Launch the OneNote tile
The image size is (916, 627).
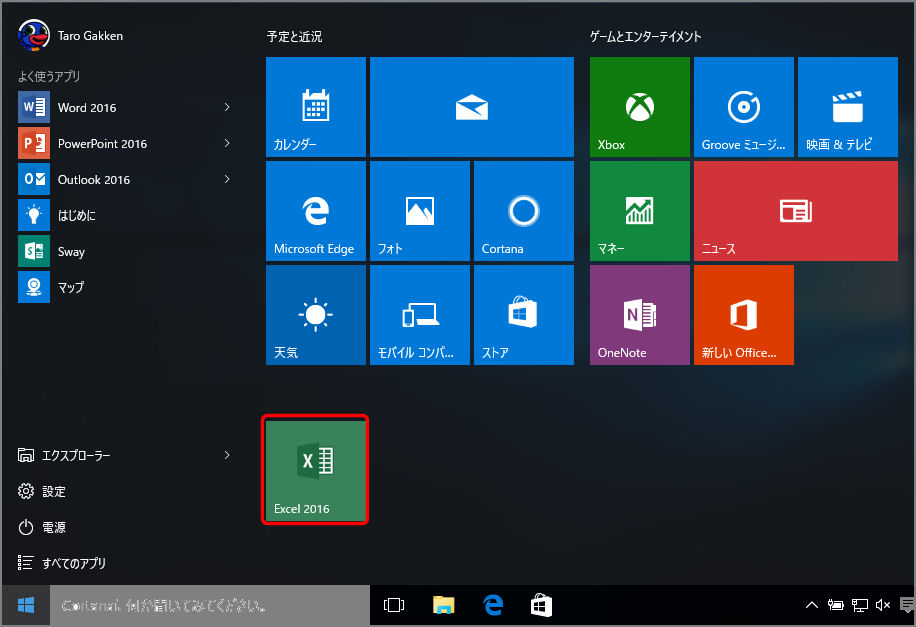[x=640, y=315]
